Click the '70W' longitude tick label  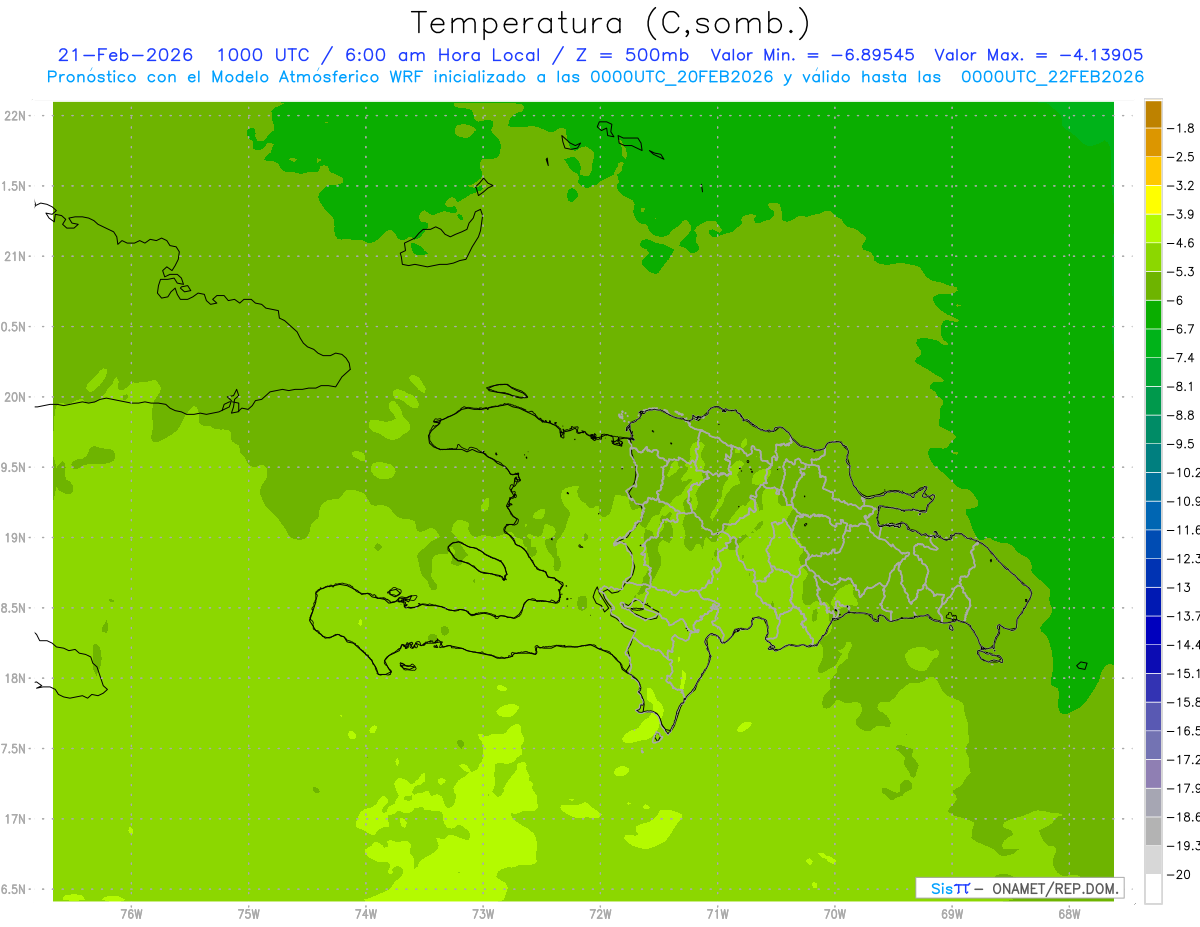(x=834, y=912)
